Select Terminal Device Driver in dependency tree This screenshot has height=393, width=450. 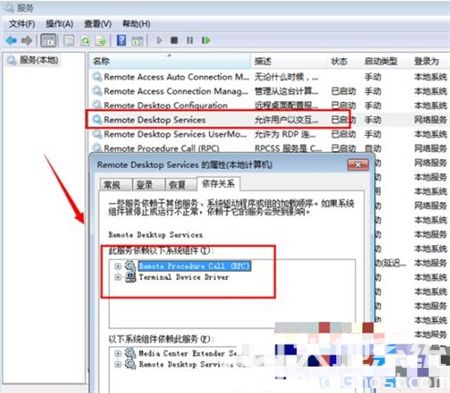[x=184, y=277]
